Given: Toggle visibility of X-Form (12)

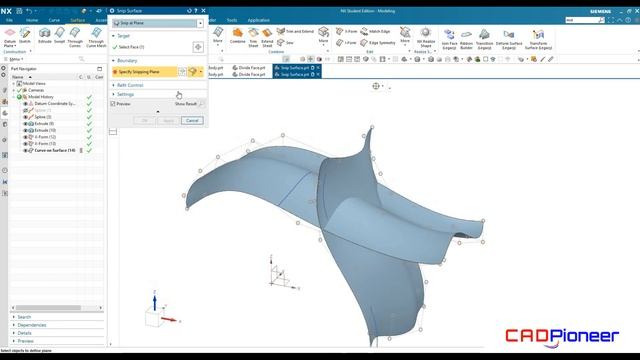Looking at the screenshot, I should tap(25, 137).
